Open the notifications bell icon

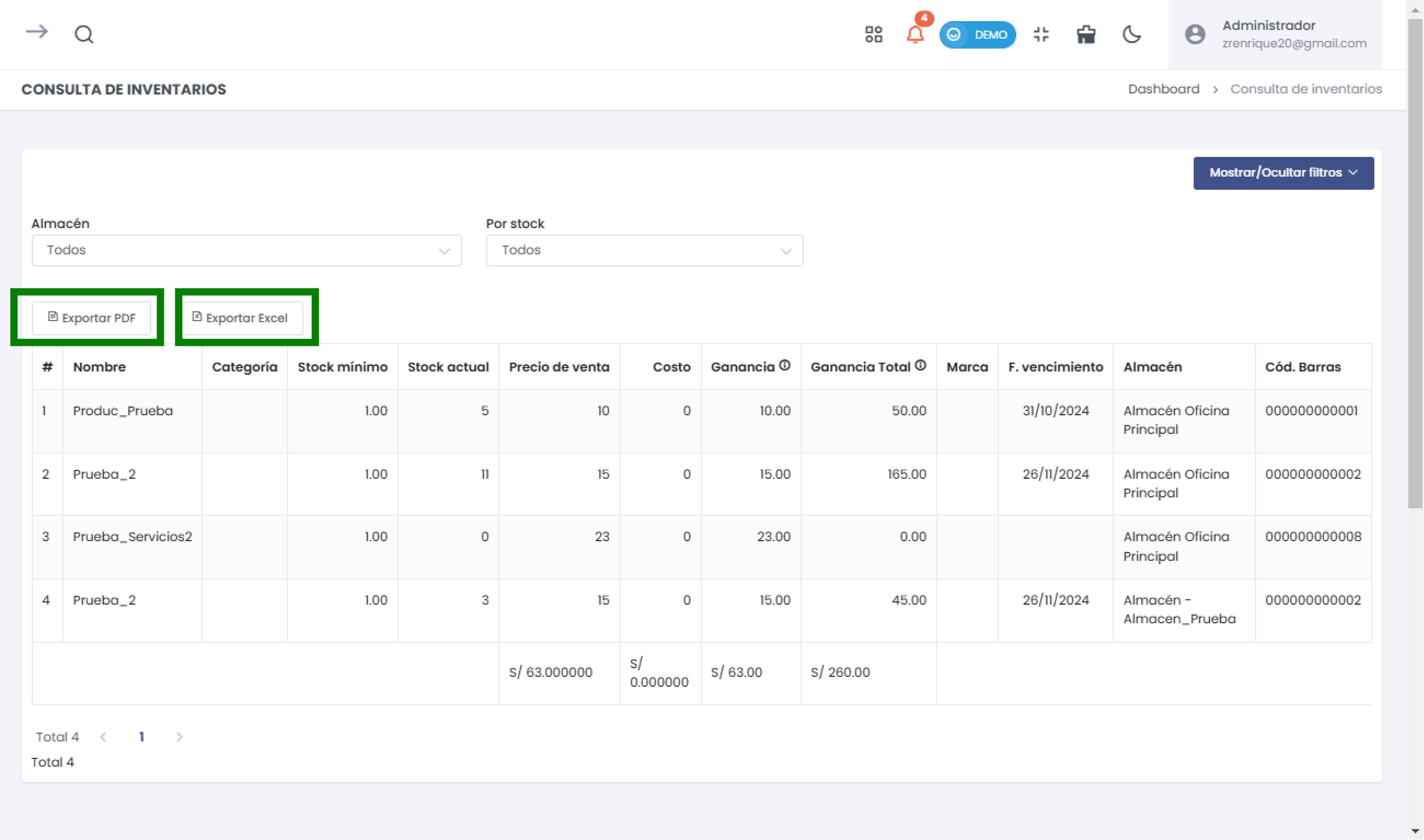915,35
